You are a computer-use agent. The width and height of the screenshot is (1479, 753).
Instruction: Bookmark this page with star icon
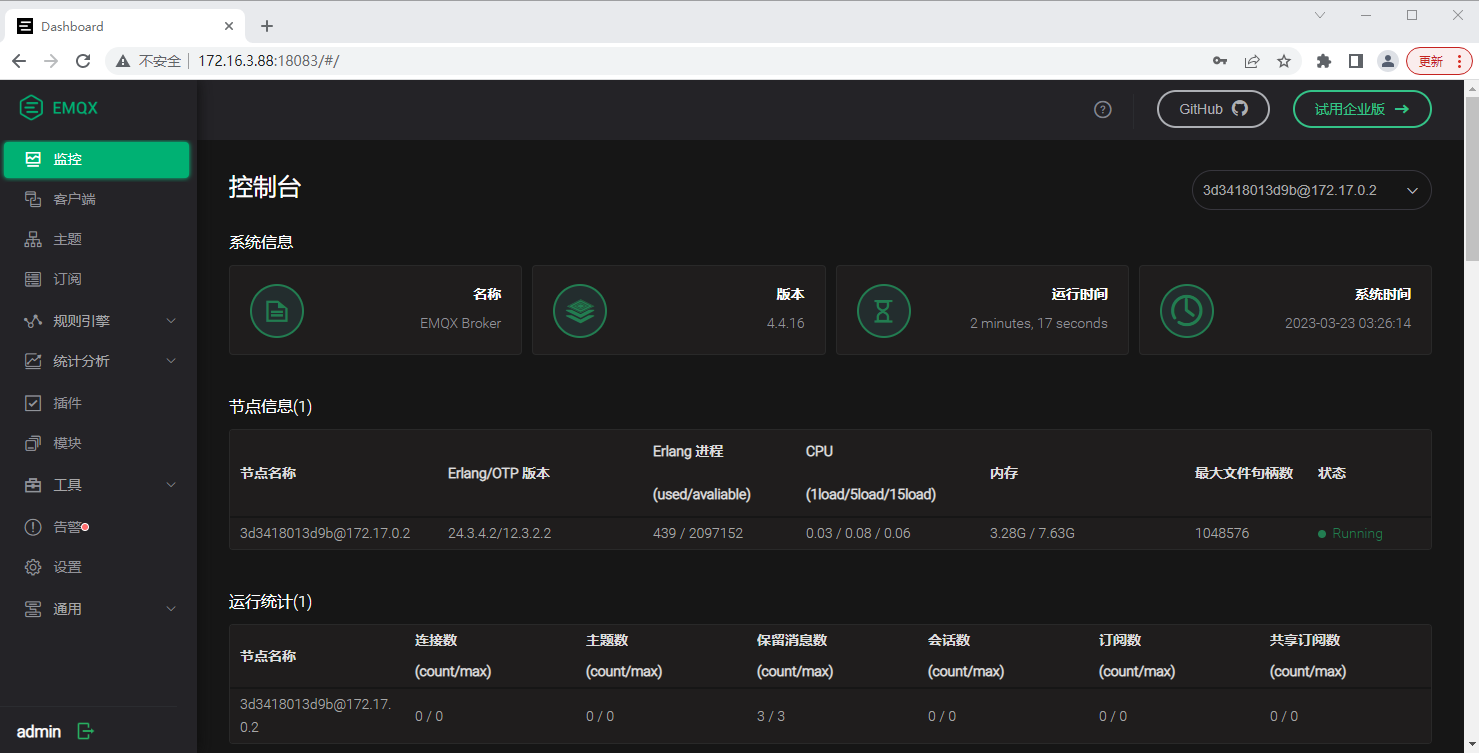(x=1284, y=61)
